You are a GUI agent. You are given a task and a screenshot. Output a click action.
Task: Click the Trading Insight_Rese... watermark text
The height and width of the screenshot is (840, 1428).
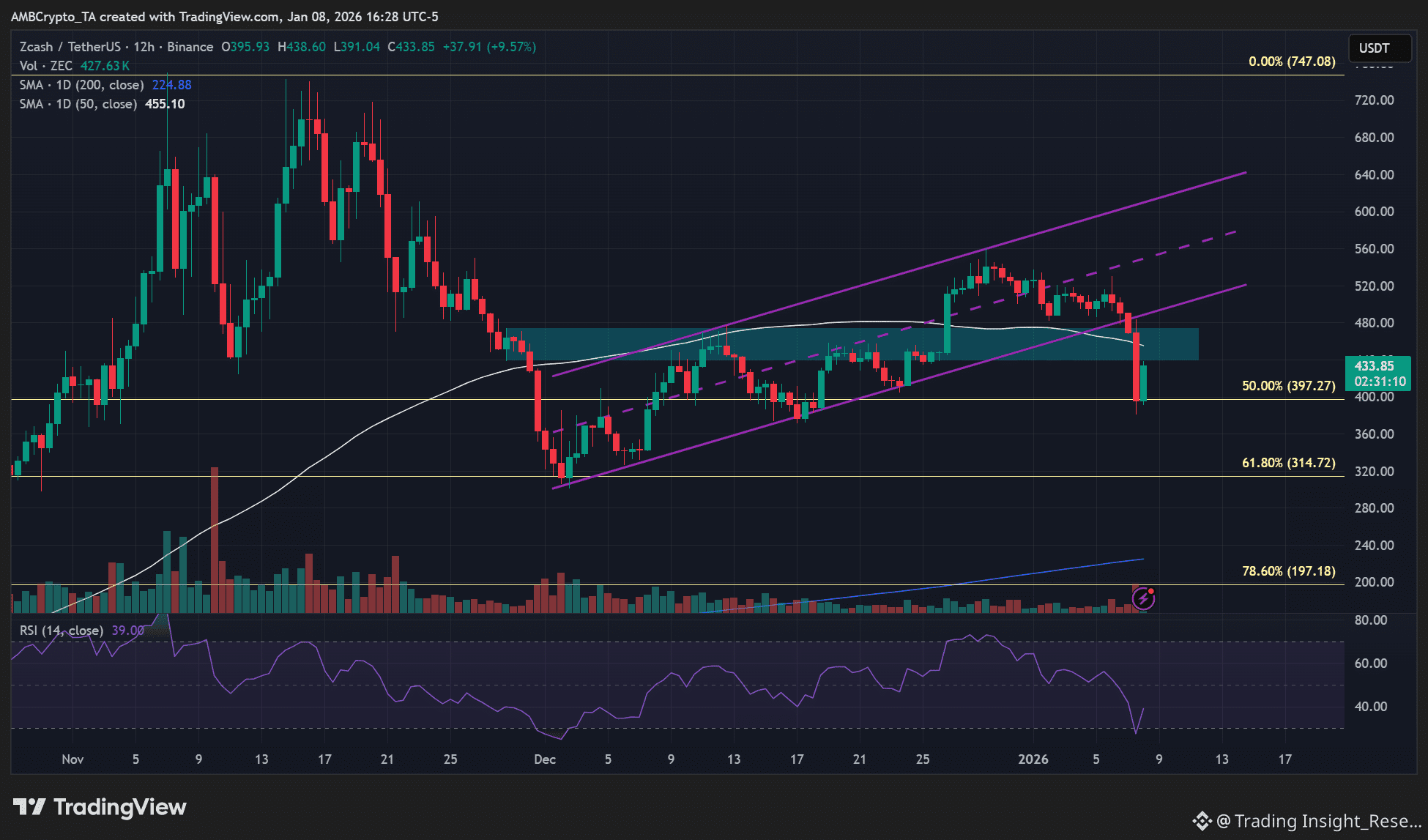click(1327, 821)
